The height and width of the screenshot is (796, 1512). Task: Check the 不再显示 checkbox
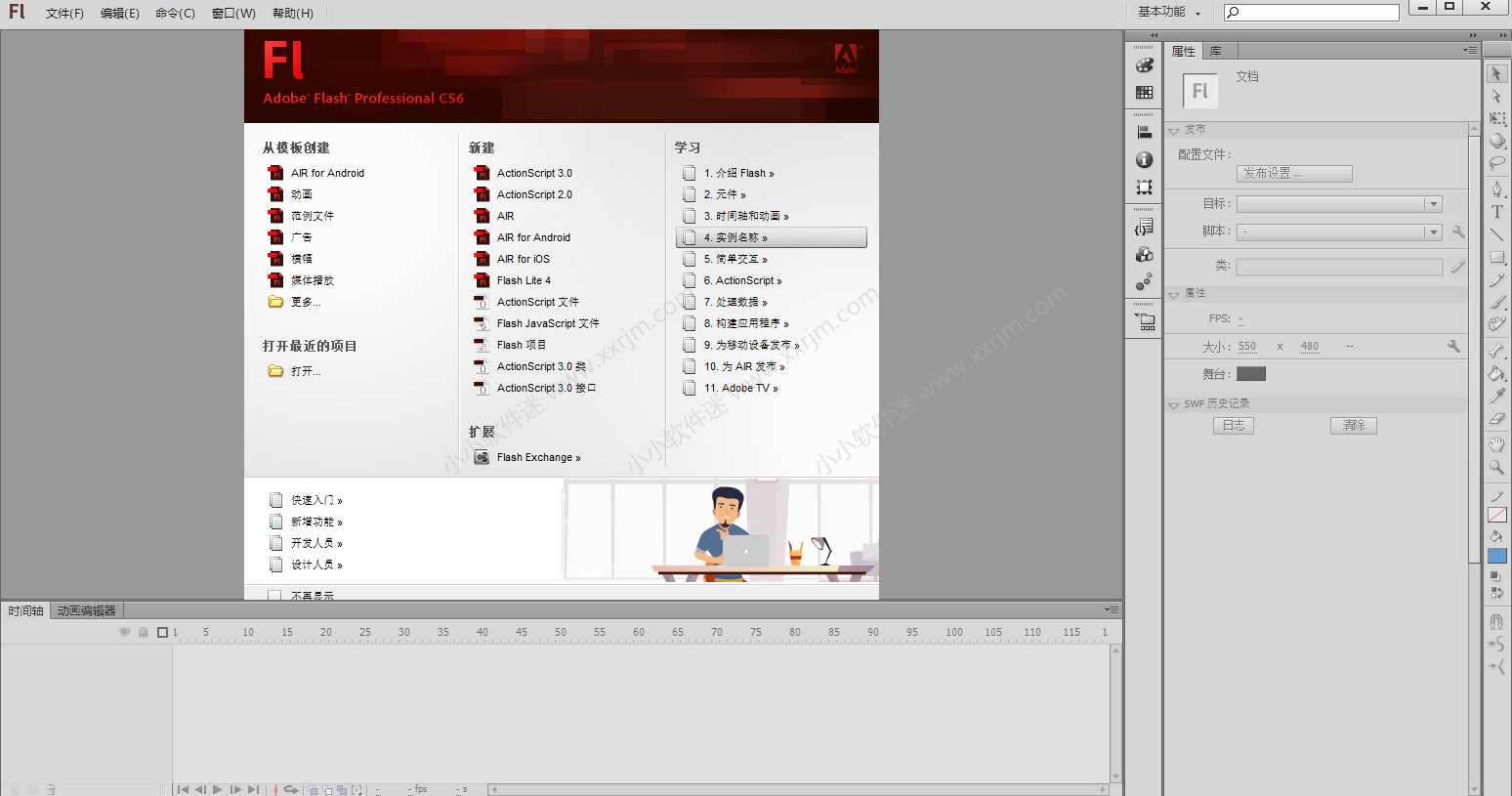tap(275, 595)
